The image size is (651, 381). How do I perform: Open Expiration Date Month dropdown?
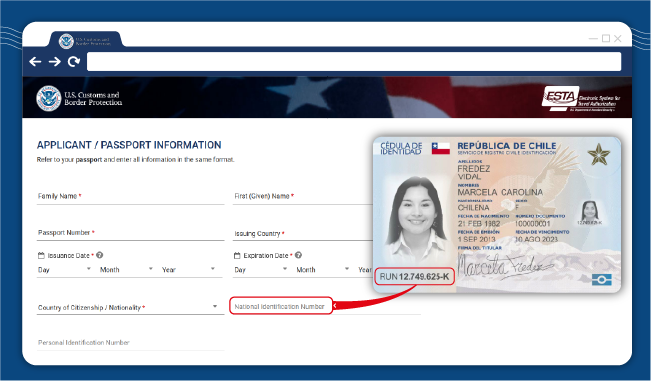(323, 269)
